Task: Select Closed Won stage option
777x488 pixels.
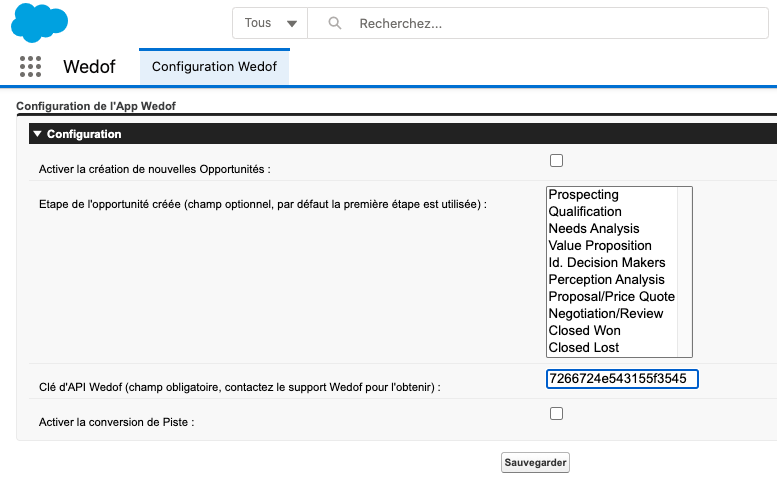Action: click(612, 330)
